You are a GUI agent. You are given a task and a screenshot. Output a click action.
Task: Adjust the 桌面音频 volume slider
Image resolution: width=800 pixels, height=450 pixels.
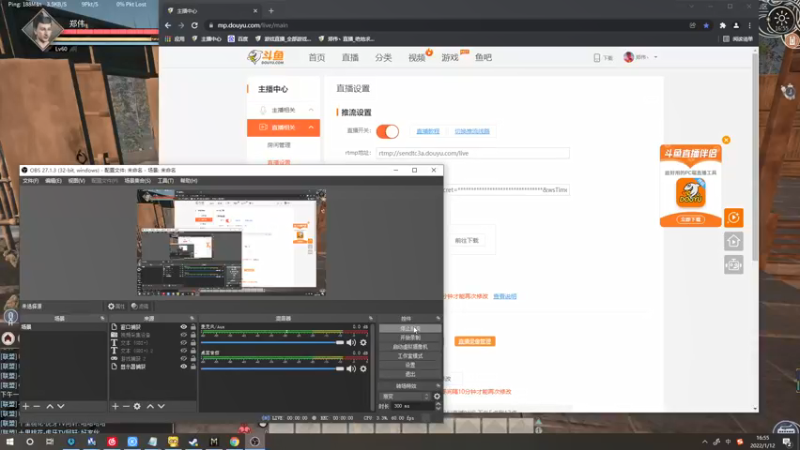tap(272, 368)
